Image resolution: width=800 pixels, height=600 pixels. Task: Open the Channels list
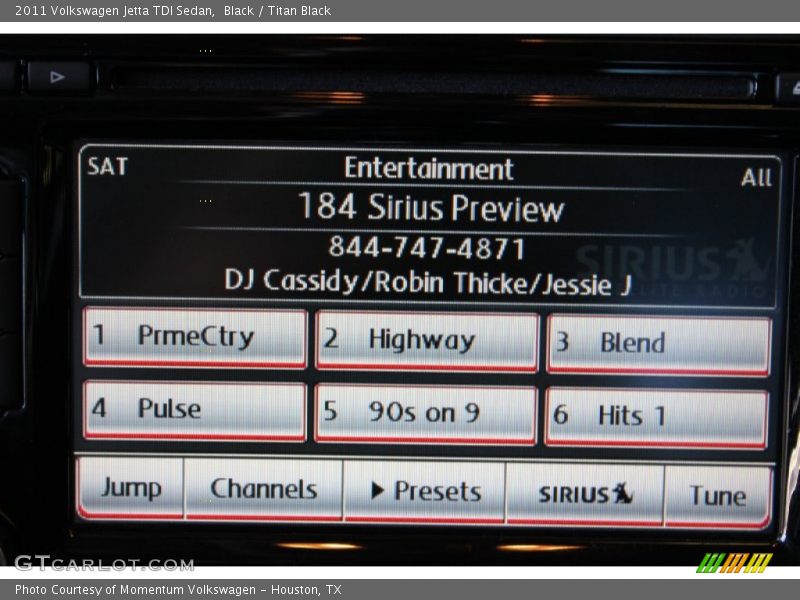pos(264,489)
